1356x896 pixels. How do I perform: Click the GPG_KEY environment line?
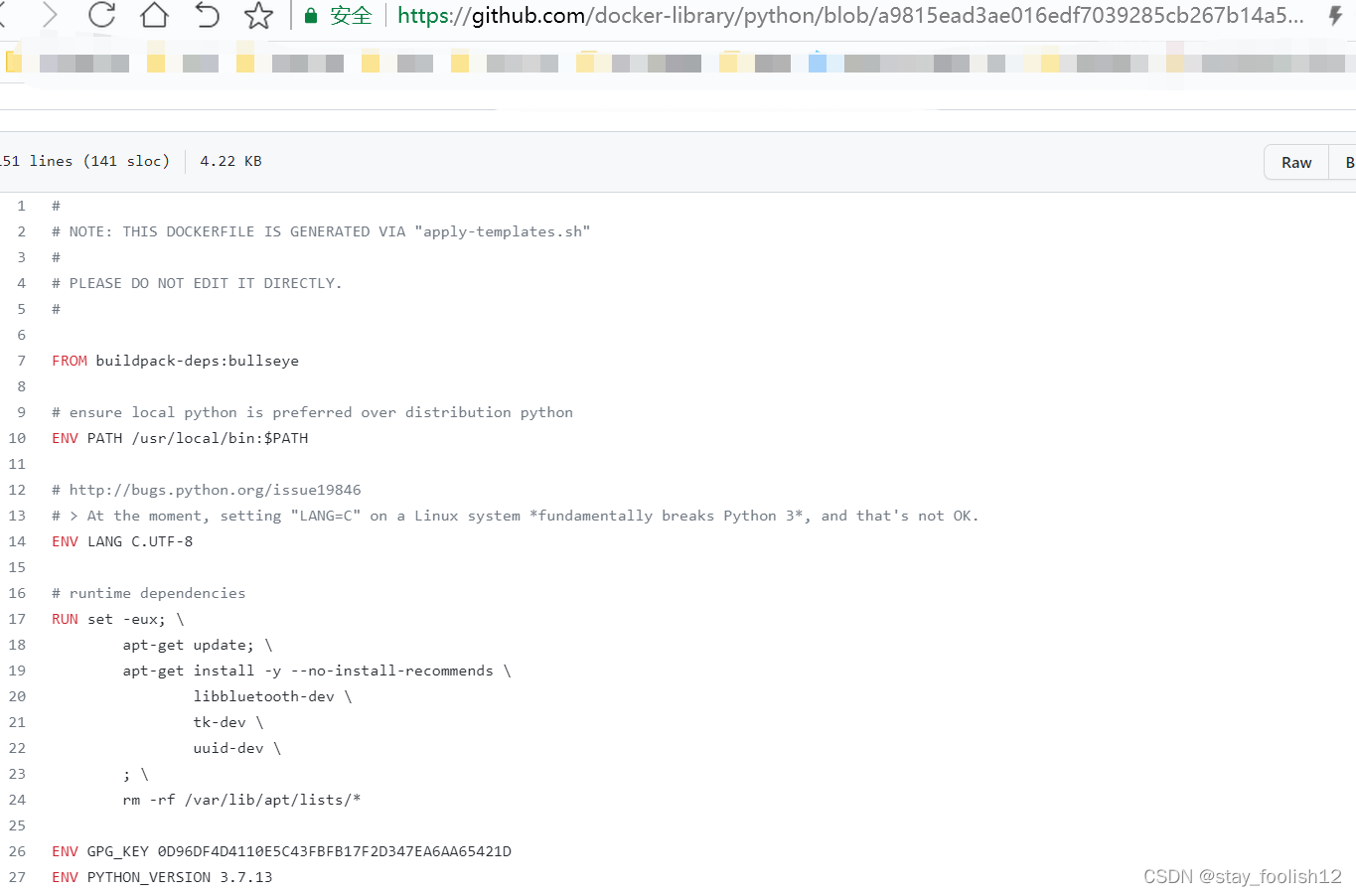pyautogui.click(x=282, y=851)
